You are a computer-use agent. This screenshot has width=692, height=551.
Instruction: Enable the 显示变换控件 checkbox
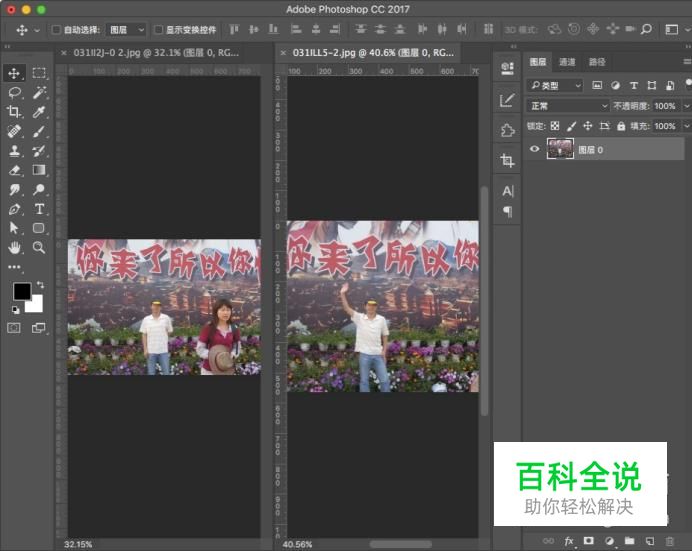pos(158,30)
